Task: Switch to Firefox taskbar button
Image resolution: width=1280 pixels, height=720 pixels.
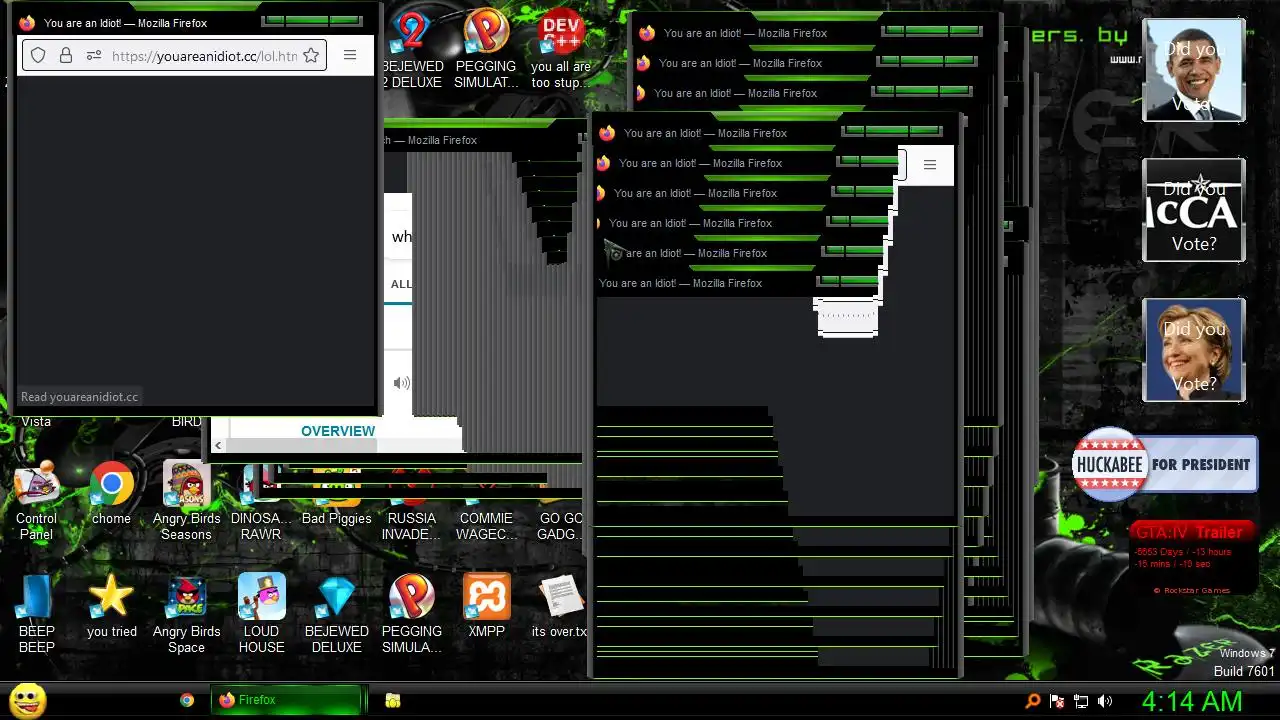Action: [286, 700]
